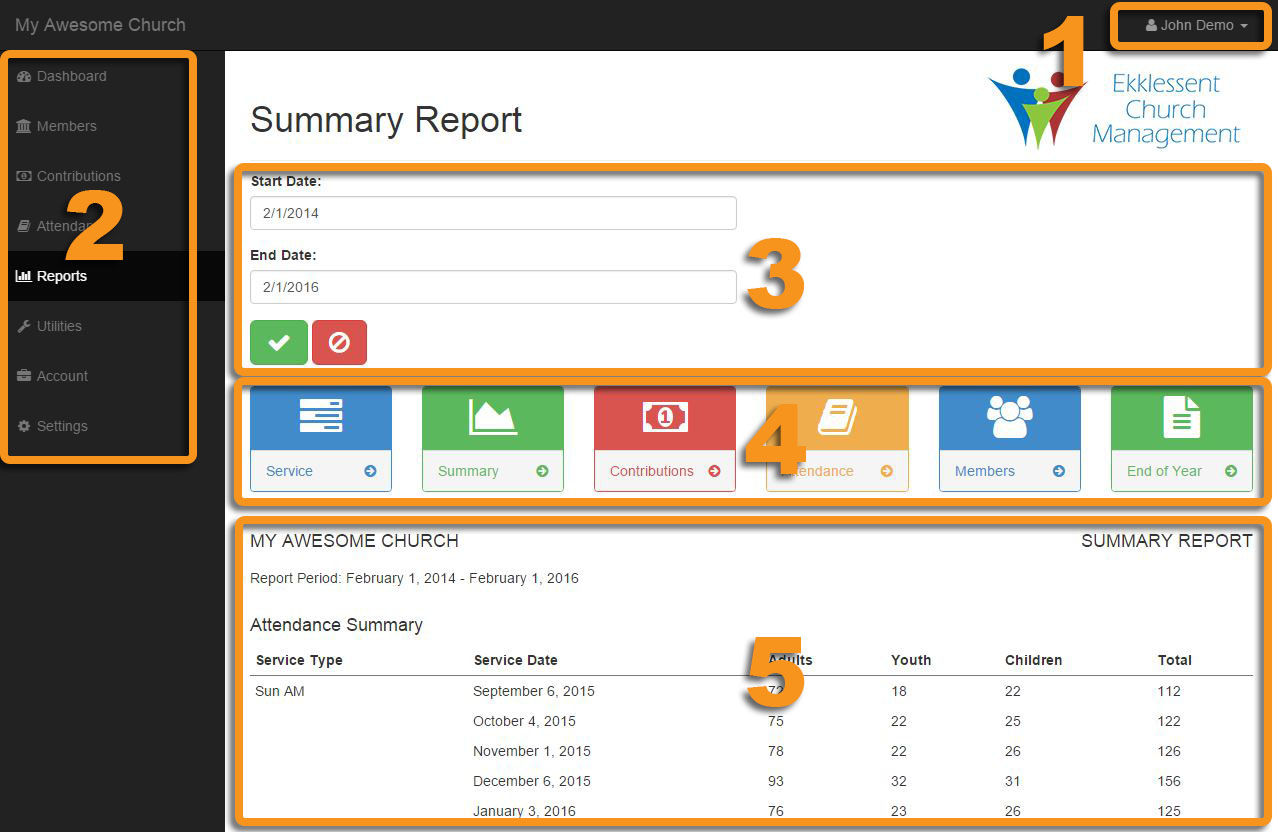Viewport: 1278px width, 832px height.
Task: Click My Awesome Church brand title
Action: click(100, 25)
